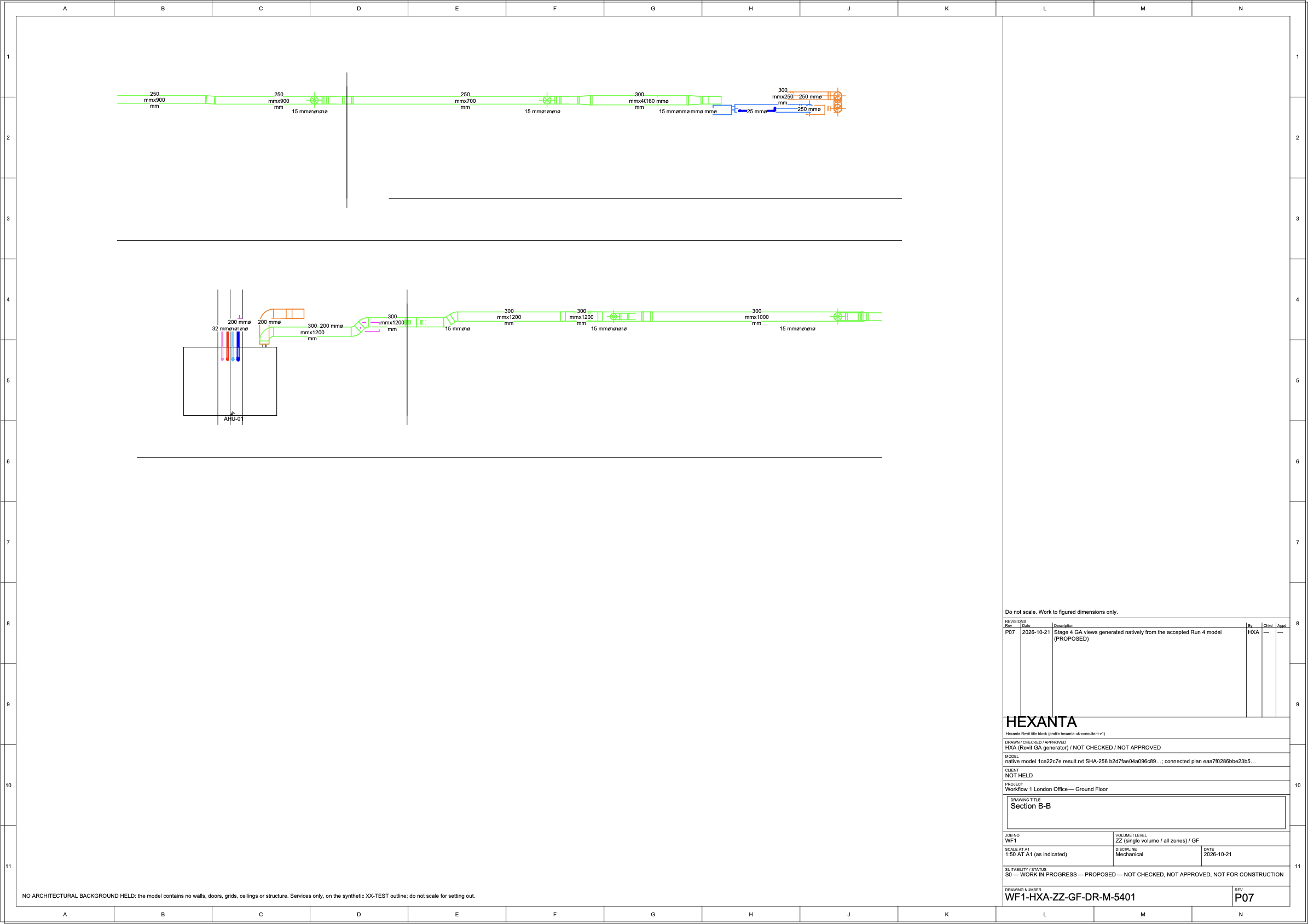Click the DISCIPLINE field label
The image size is (1308, 924).
[x=1126, y=850]
